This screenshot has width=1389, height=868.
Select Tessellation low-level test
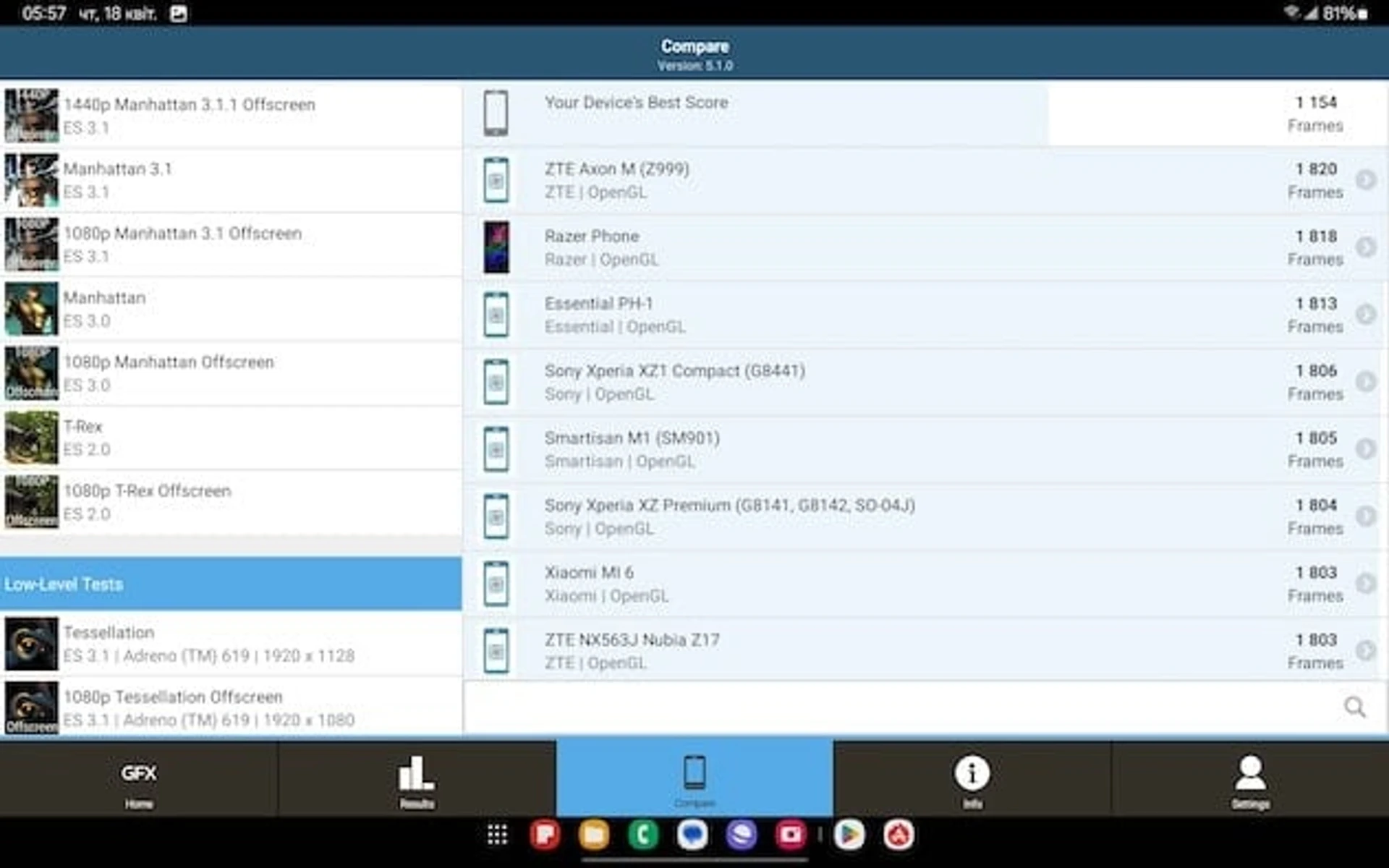(x=231, y=644)
